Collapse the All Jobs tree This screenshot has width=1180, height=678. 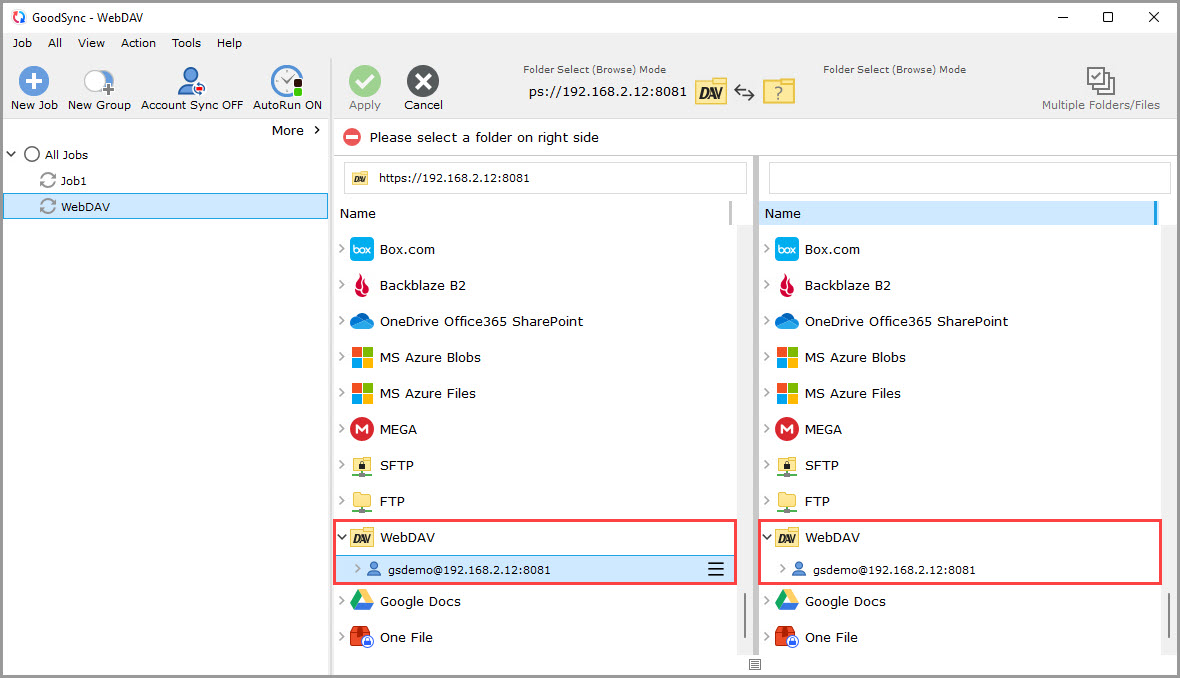(x=11, y=154)
